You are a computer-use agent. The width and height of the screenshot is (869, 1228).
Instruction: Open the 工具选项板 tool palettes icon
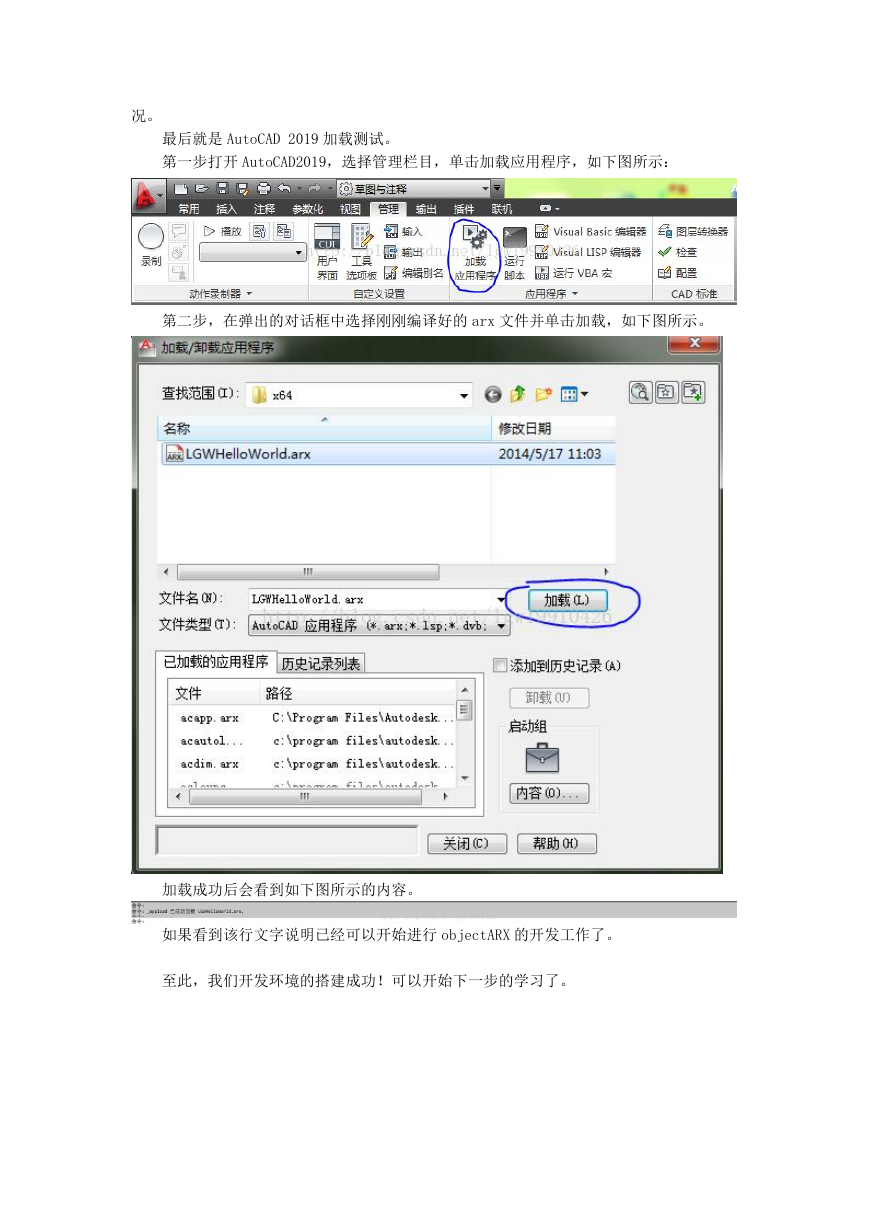362,238
